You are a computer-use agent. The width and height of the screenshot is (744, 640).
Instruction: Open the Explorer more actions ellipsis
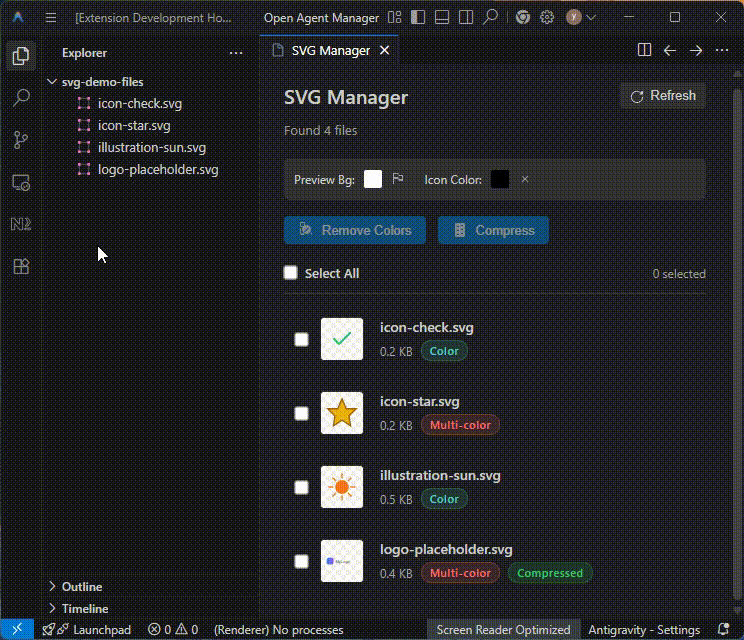(x=236, y=53)
